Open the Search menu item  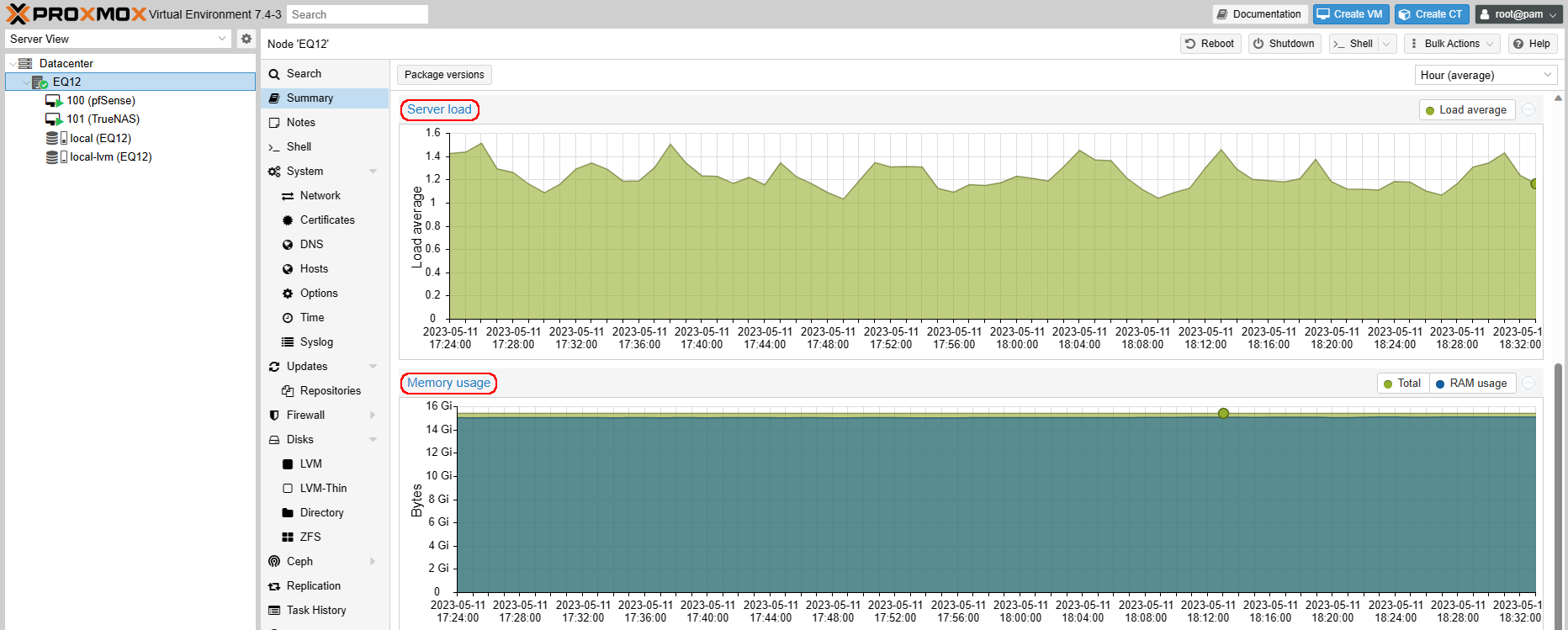325,74
